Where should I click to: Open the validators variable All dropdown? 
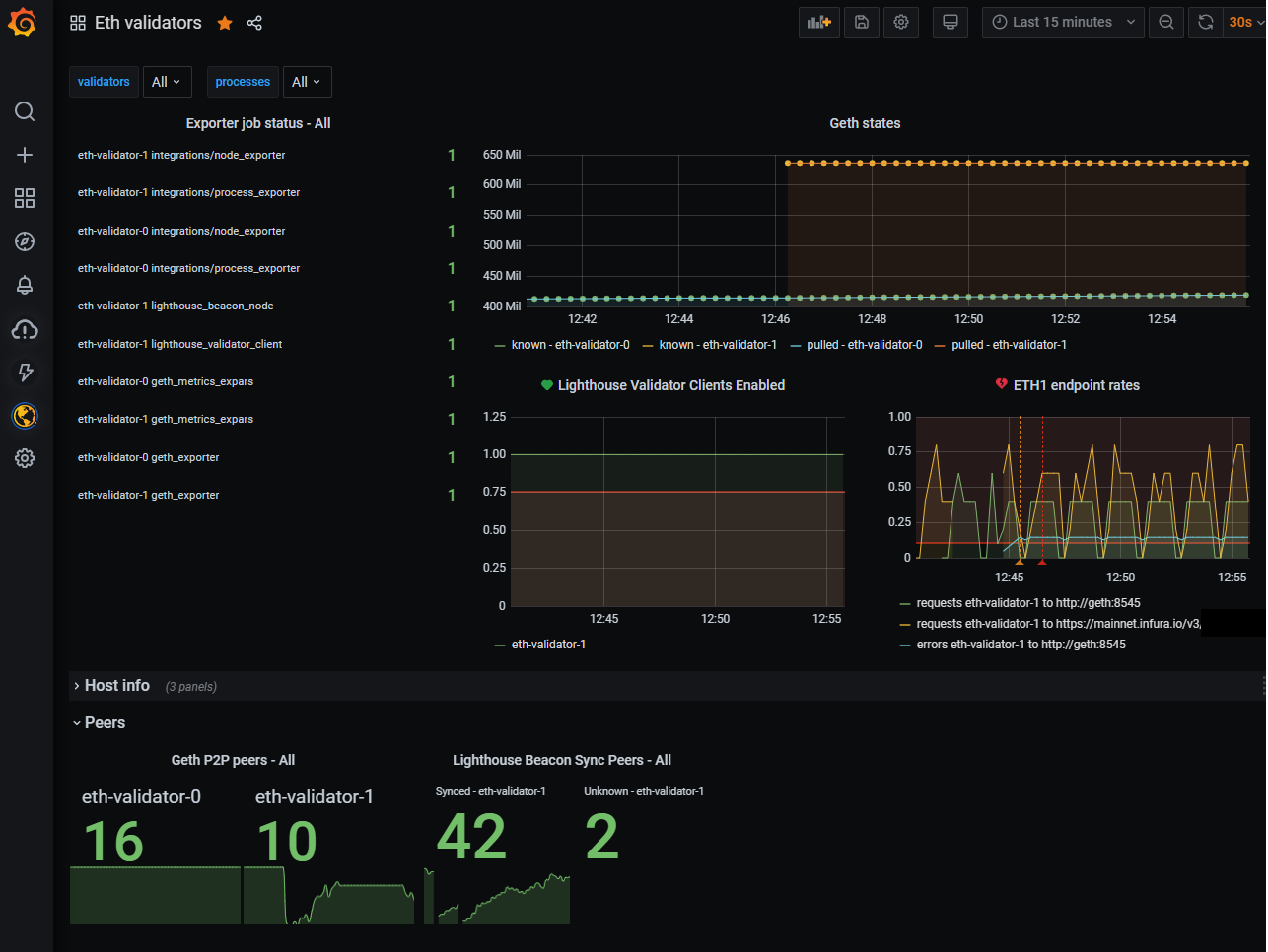pyautogui.click(x=167, y=82)
